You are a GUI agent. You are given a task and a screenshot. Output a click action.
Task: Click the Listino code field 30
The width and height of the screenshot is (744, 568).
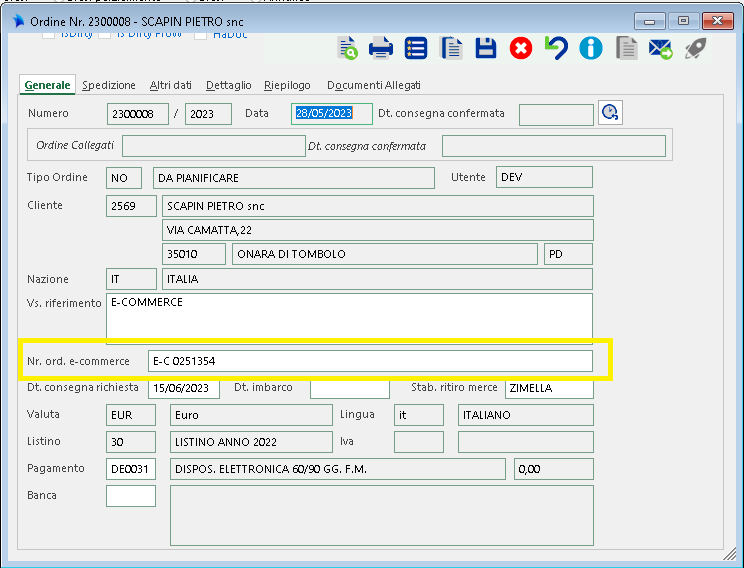point(131,442)
